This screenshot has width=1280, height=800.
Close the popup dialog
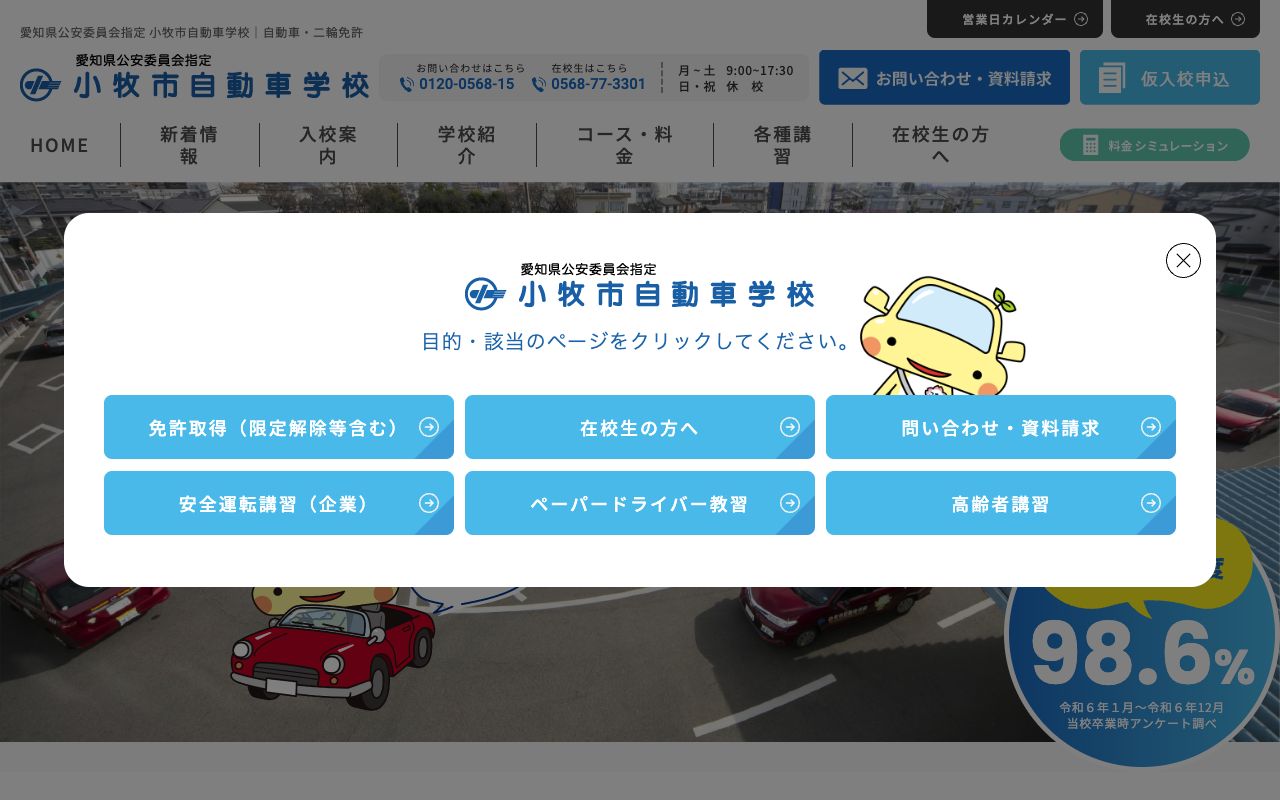pyautogui.click(x=1183, y=260)
